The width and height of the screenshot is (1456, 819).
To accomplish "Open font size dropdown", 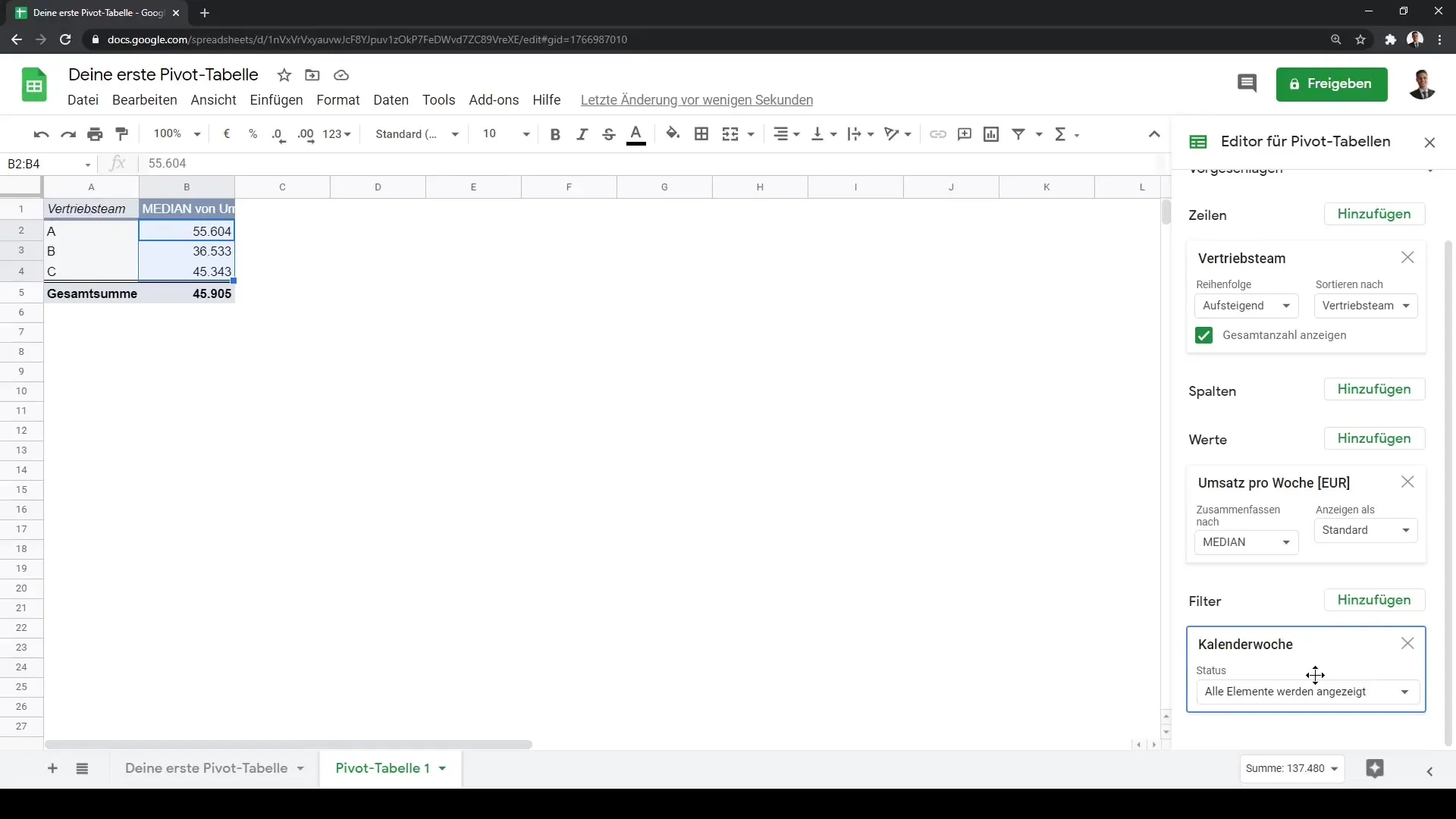I will click(507, 134).
